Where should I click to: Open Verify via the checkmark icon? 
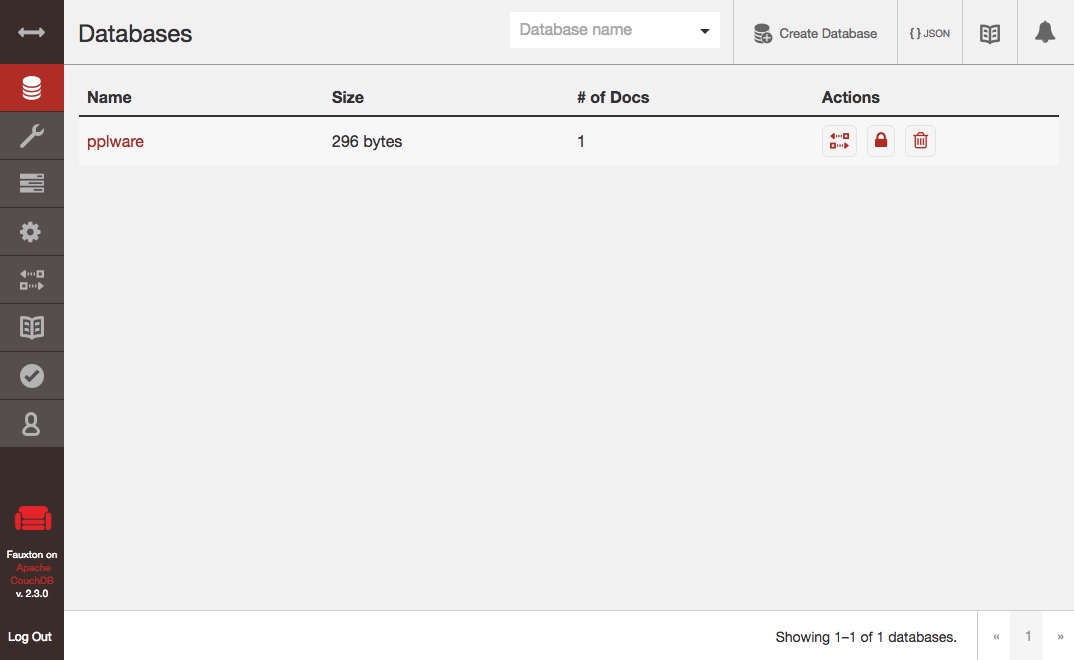coord(31,376)
